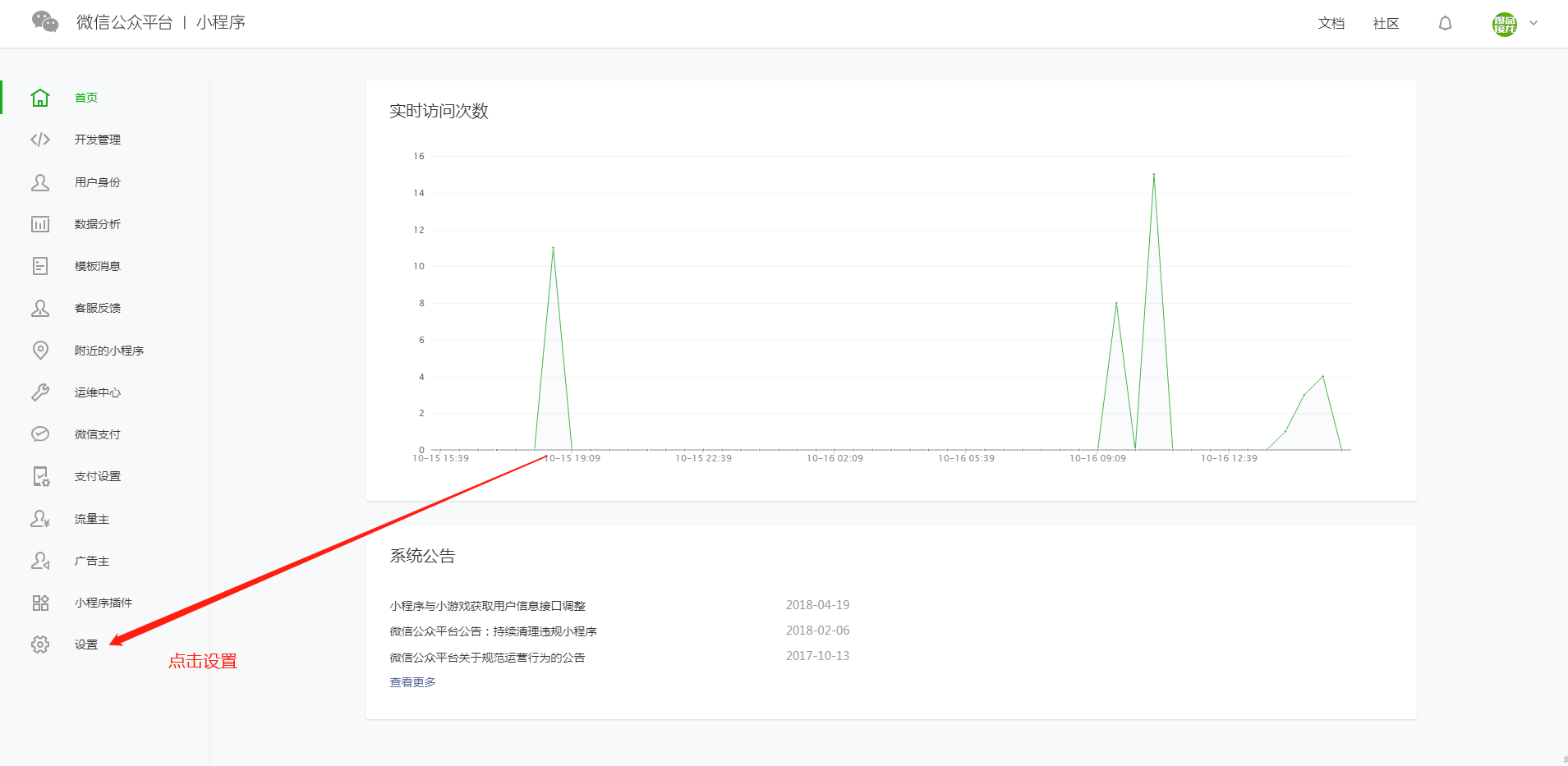Open 模板消息 menu item

pos(98,266)
